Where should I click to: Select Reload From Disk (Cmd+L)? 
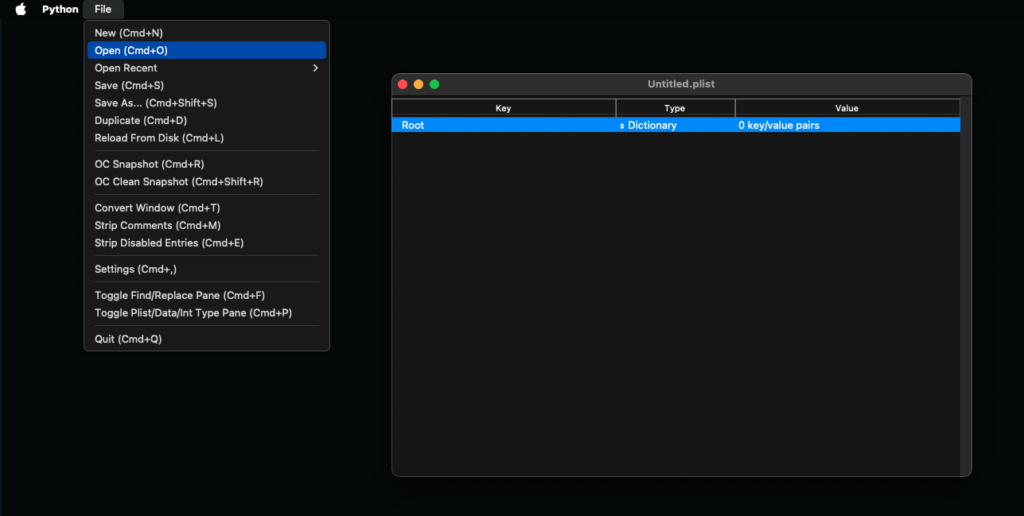click(x=206, y=138)
